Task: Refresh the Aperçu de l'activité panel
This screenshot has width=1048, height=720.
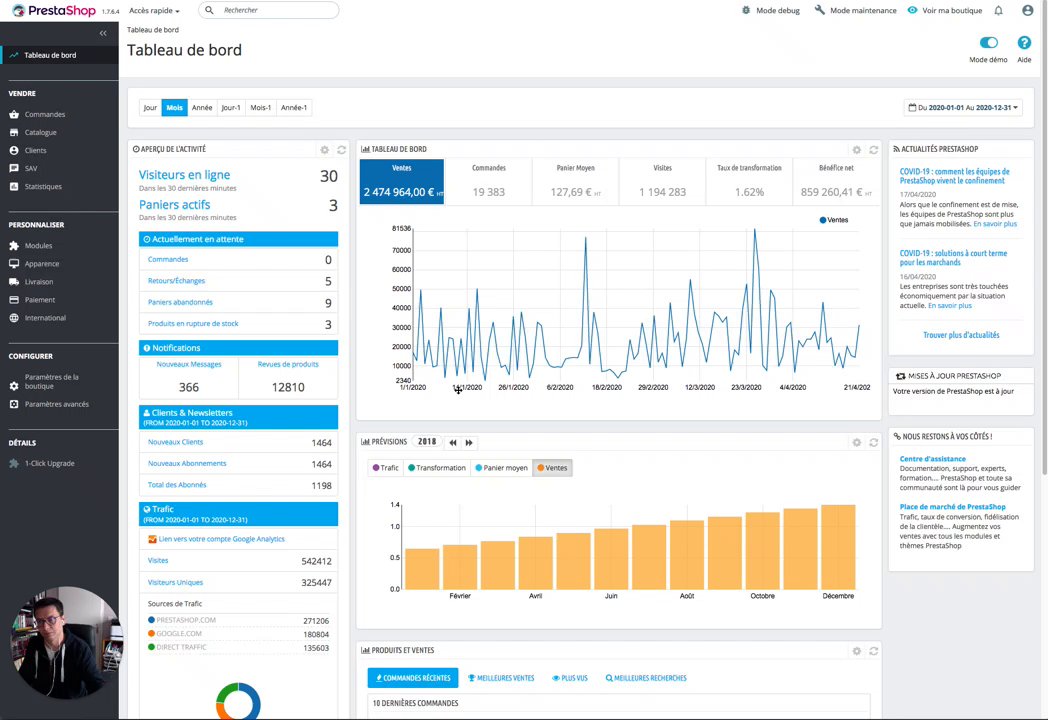Action: pyautogui.click(x=342, y=150)
